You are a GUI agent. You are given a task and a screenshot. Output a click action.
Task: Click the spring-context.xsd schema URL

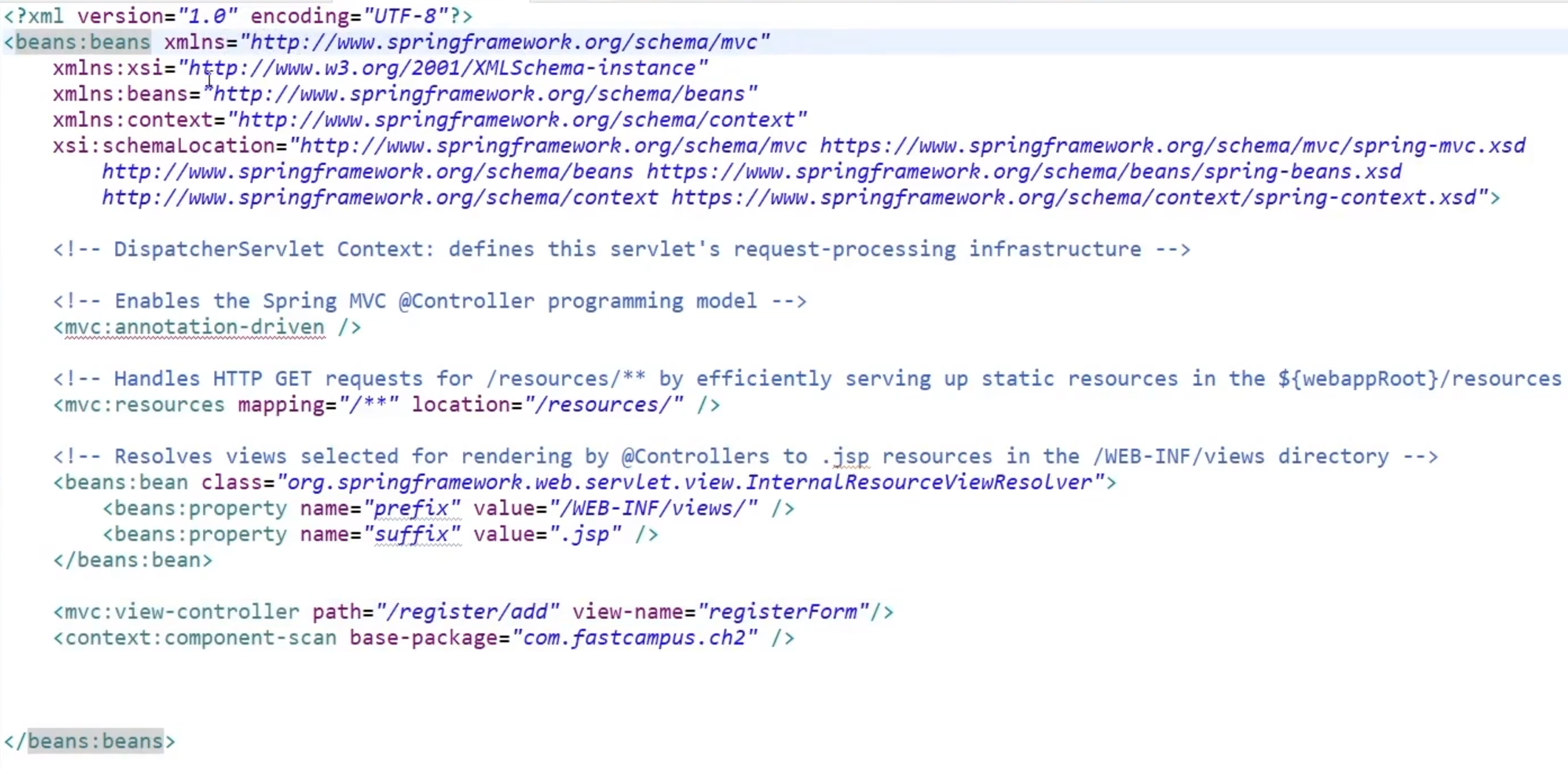click(1074, 198)
